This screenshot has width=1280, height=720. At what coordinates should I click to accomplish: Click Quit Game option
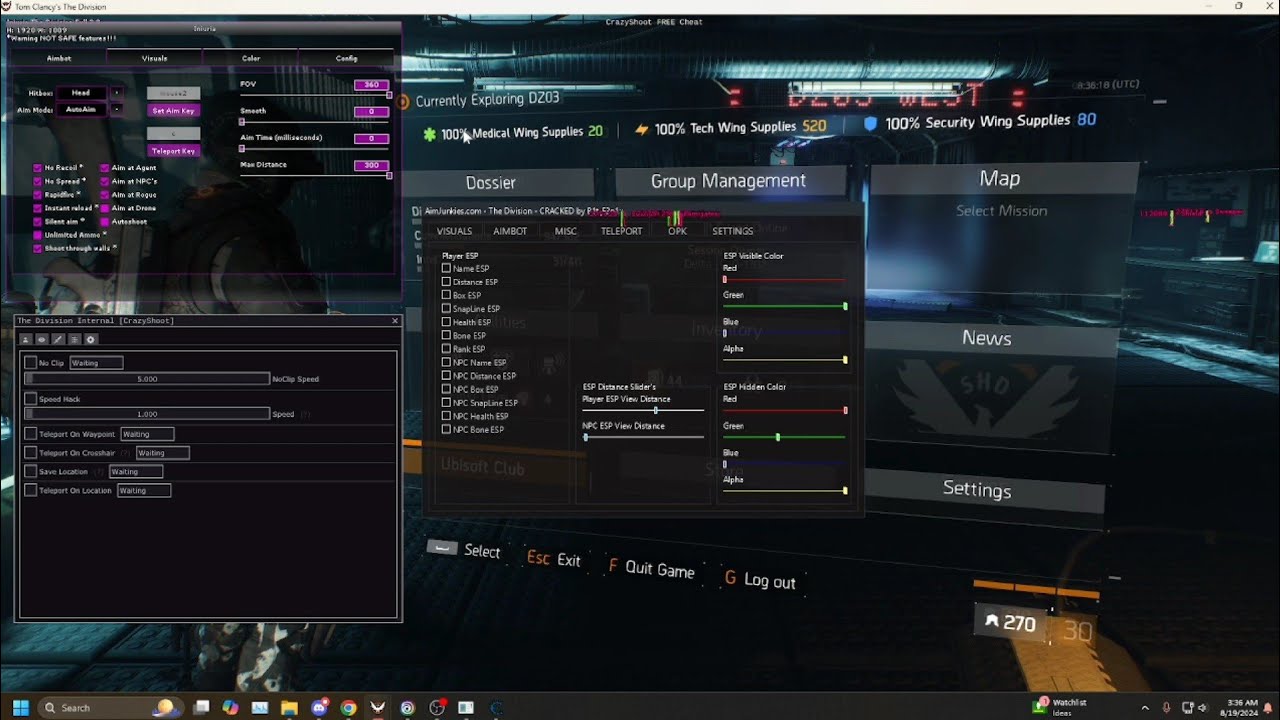point(651,568)
